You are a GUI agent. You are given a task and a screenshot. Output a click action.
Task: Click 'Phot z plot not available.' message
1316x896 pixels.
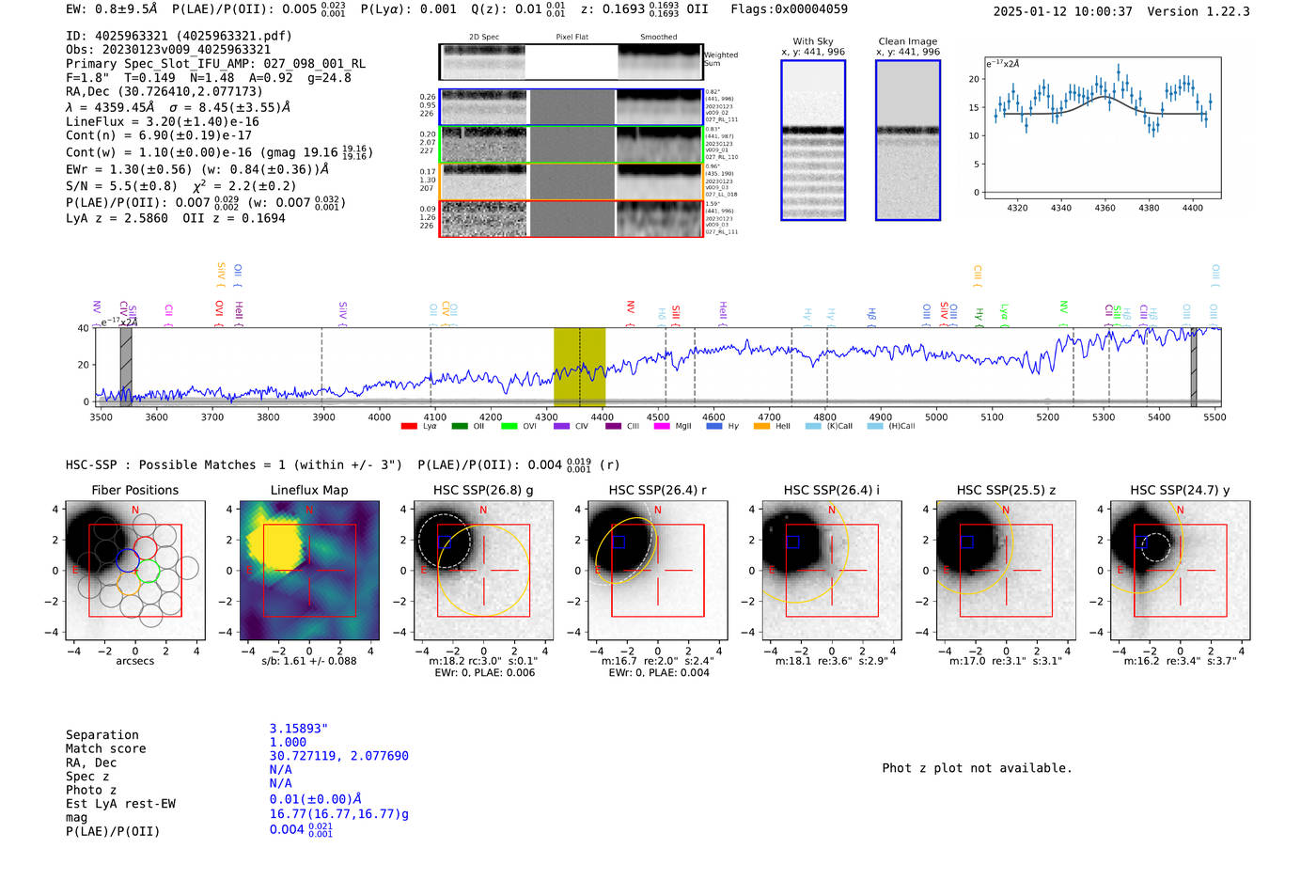pos(977,768)
